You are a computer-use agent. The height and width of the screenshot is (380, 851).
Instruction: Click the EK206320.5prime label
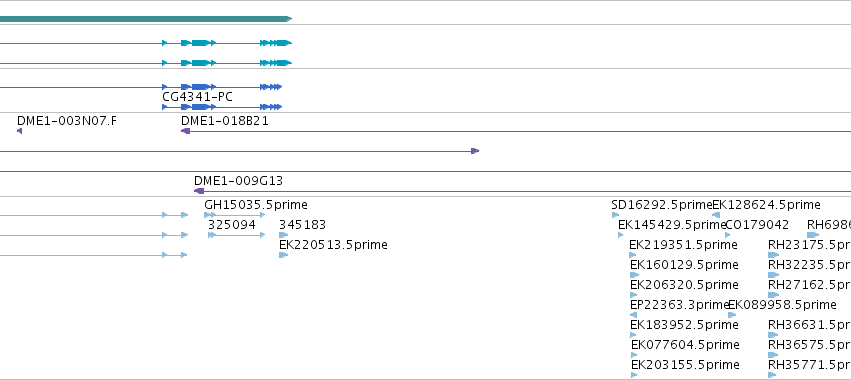tap(684, 285)
